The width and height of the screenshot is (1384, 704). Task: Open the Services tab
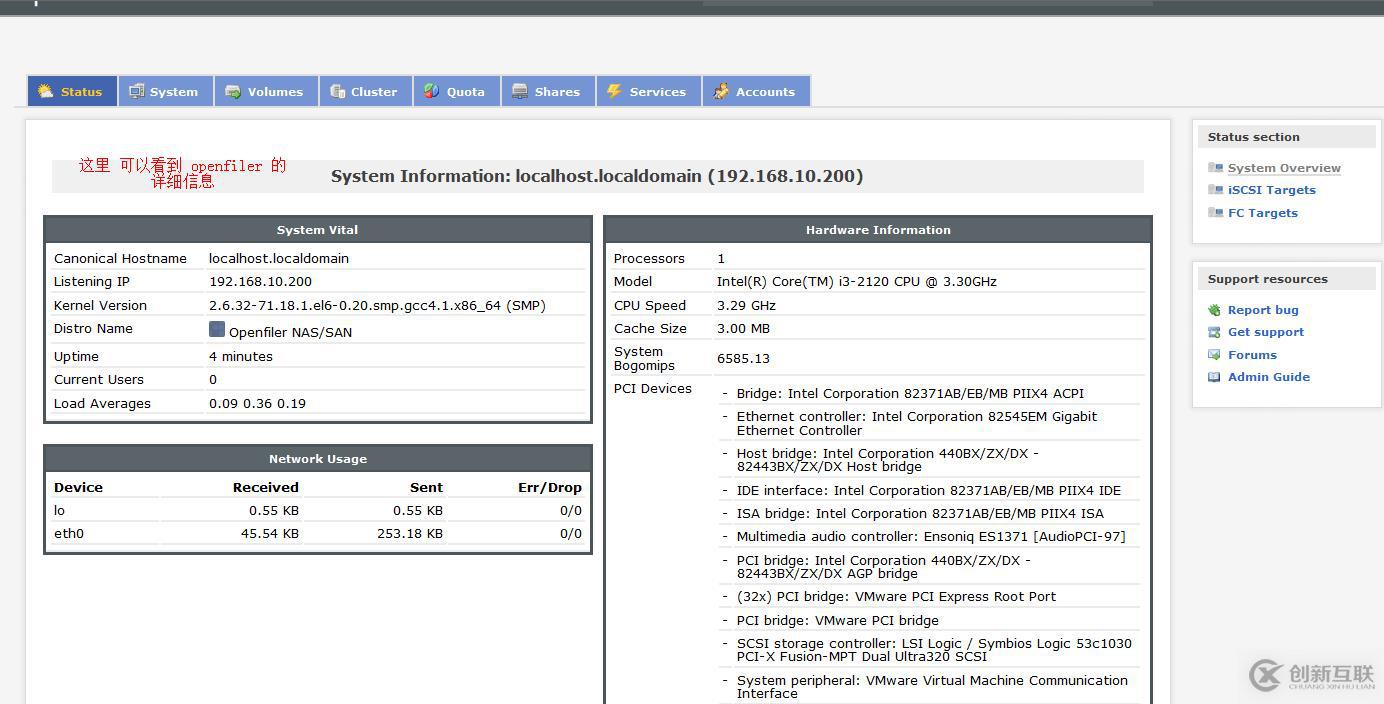point(657,92)
